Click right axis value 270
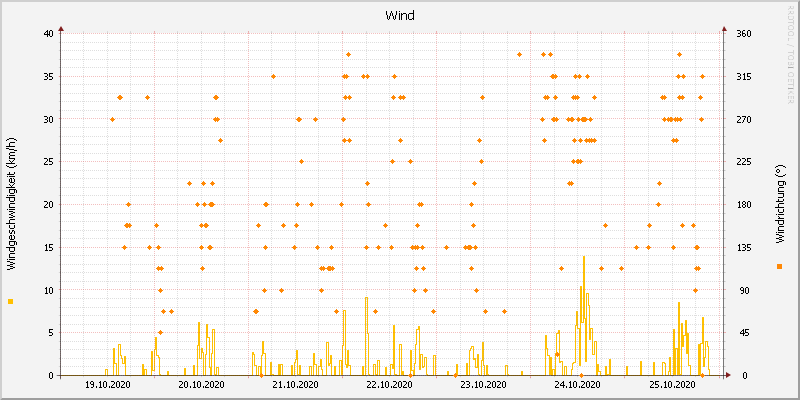The image size is (800, 400). (744, 119)
